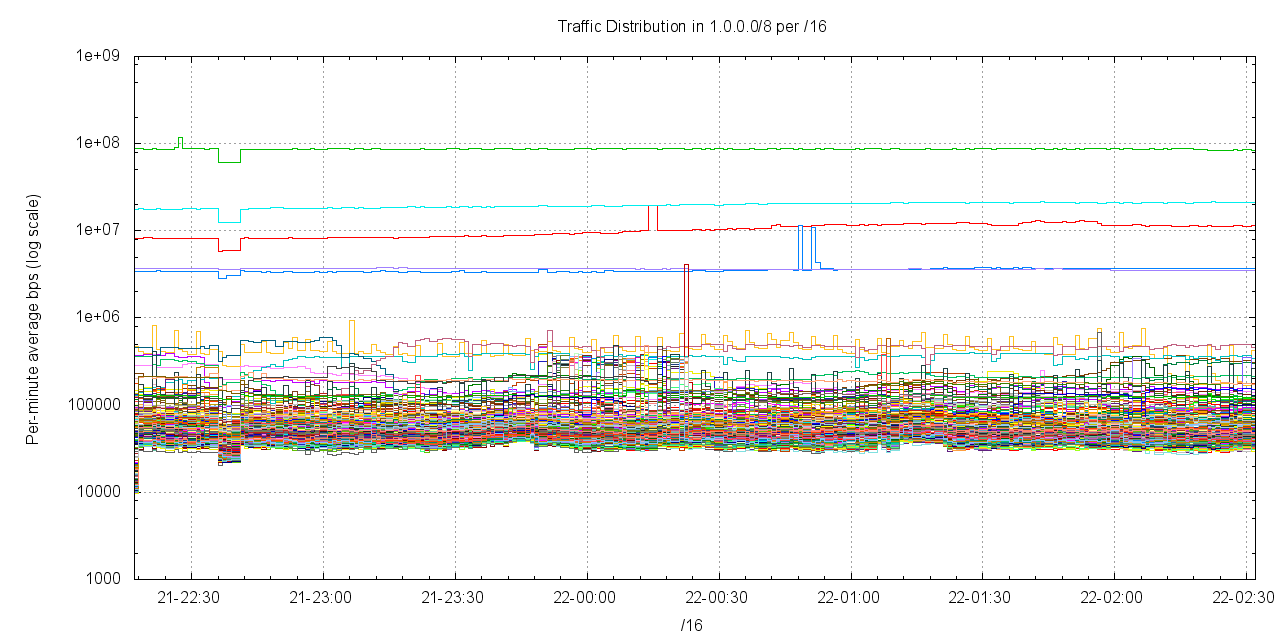Click the '/16' x-axis label below the chart
Image resolution: width=1280 pixels, height=640 pixels.
(691, 625)
